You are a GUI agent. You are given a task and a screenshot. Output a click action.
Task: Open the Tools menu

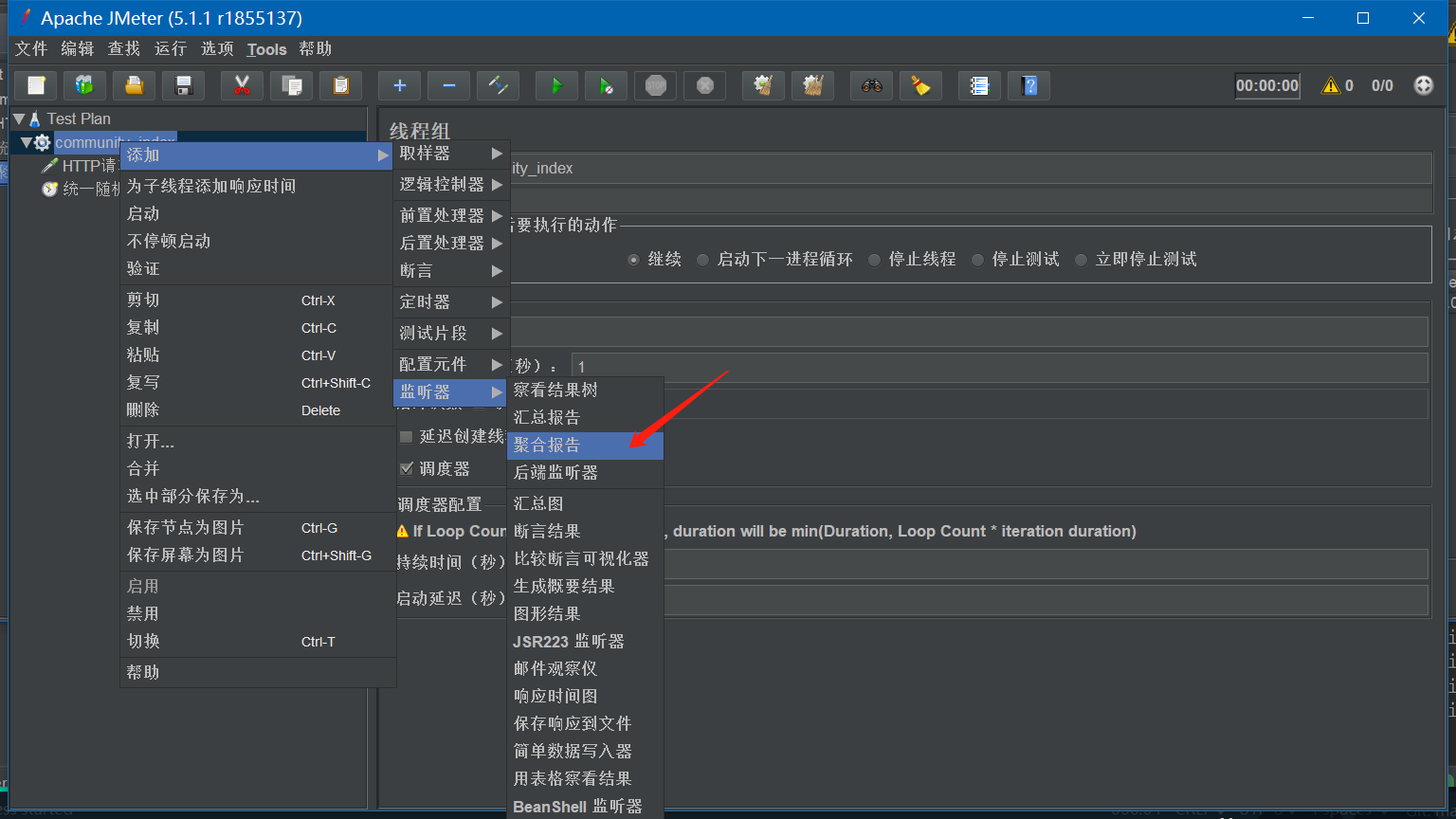(x=266, y=49)
